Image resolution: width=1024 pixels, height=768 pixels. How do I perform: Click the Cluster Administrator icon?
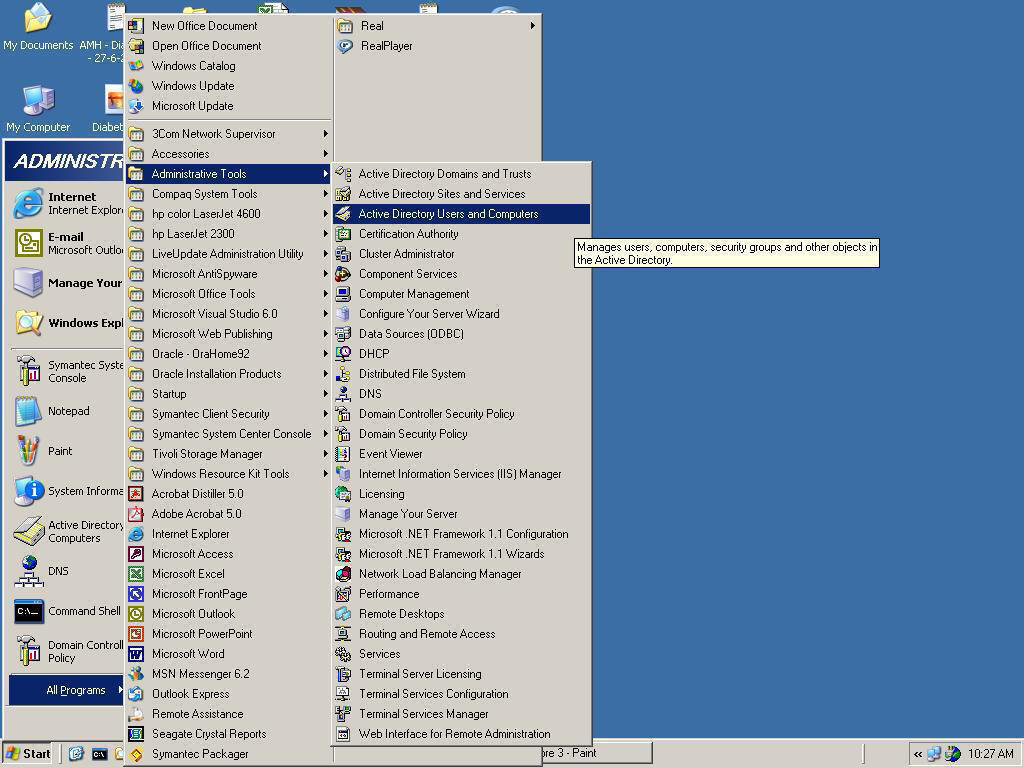point(343,254)
